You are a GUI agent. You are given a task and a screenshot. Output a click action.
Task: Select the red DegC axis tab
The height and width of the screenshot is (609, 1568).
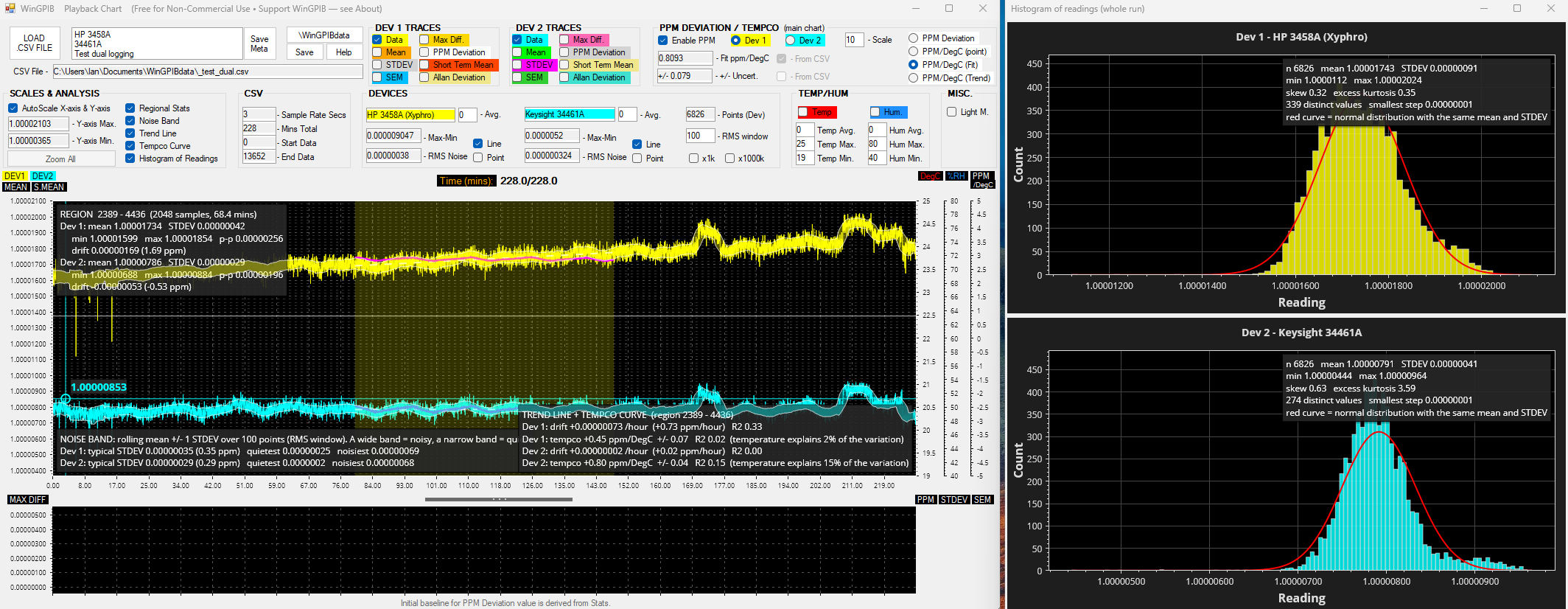[931, 176]
